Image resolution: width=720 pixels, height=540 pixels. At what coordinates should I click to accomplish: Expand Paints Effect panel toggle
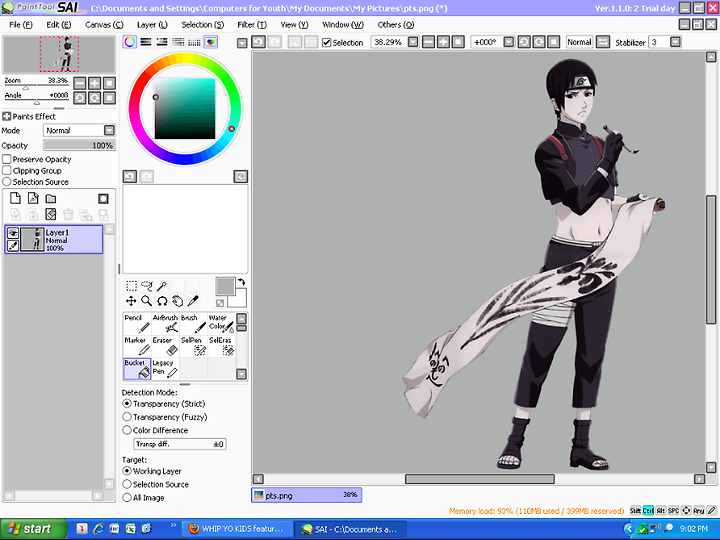(6, 116)
